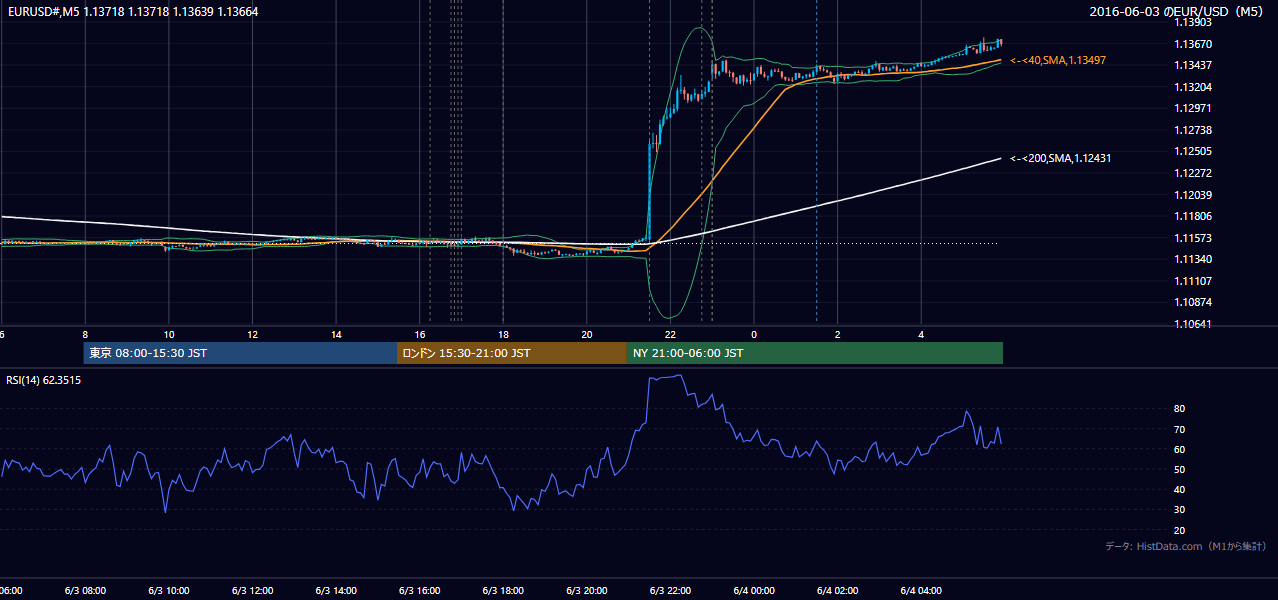Click the HistData.com data source credit
The image size is (1278, 600).
click(1186, 546)
